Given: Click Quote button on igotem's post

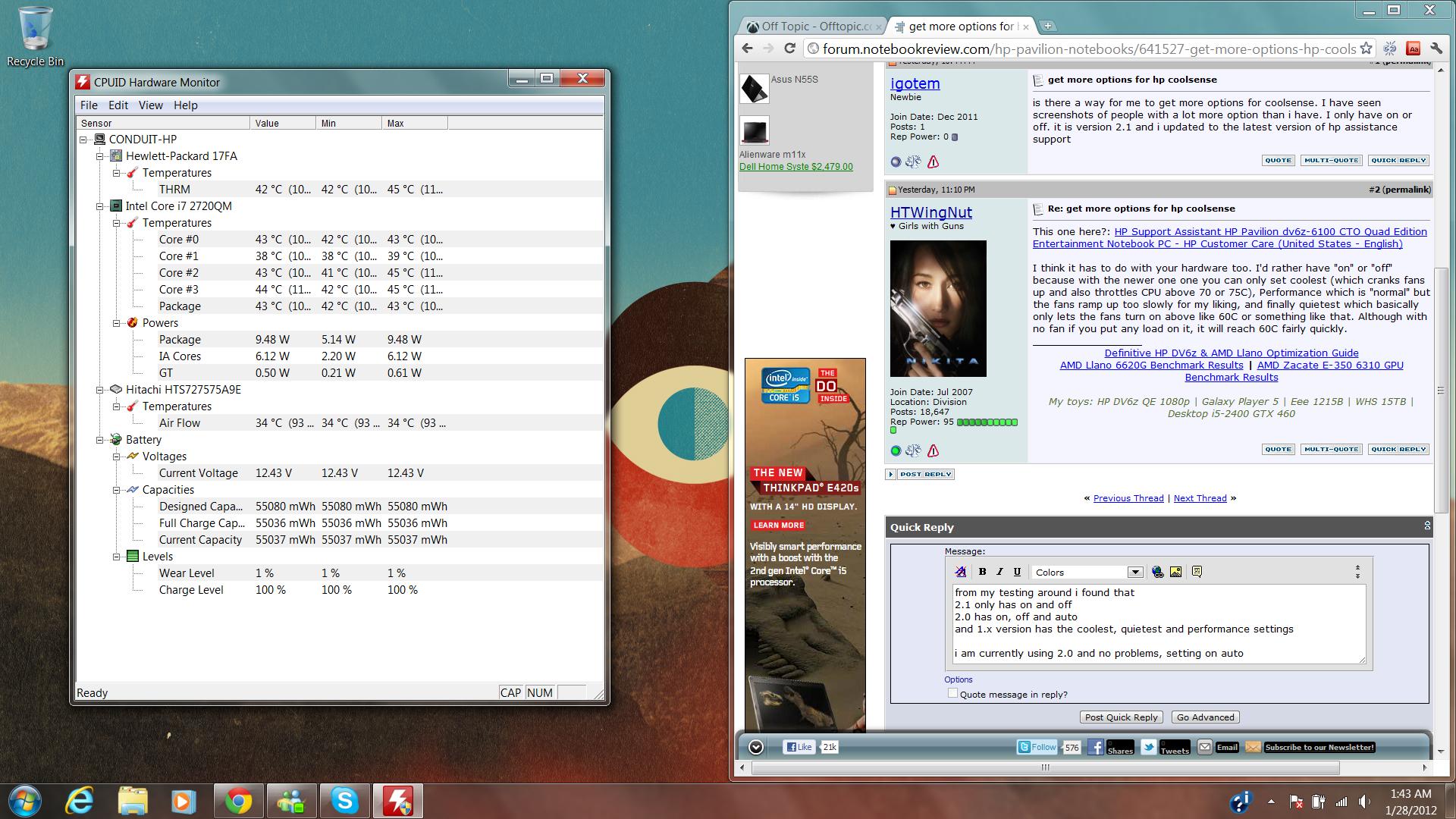Looking at the screenshot, I should [x=1278, y=160].
